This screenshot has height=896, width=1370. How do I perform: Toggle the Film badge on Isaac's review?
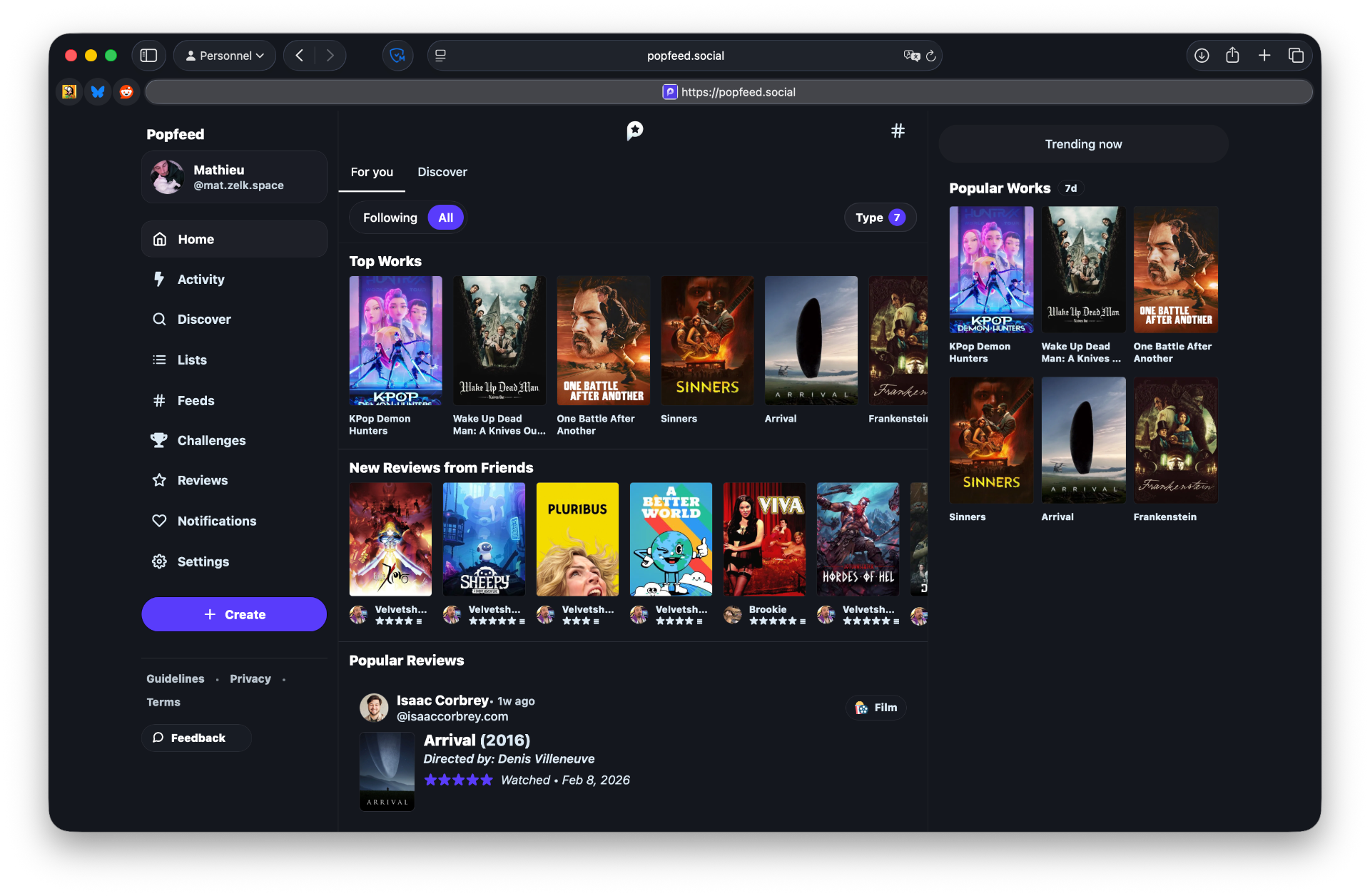876,707
